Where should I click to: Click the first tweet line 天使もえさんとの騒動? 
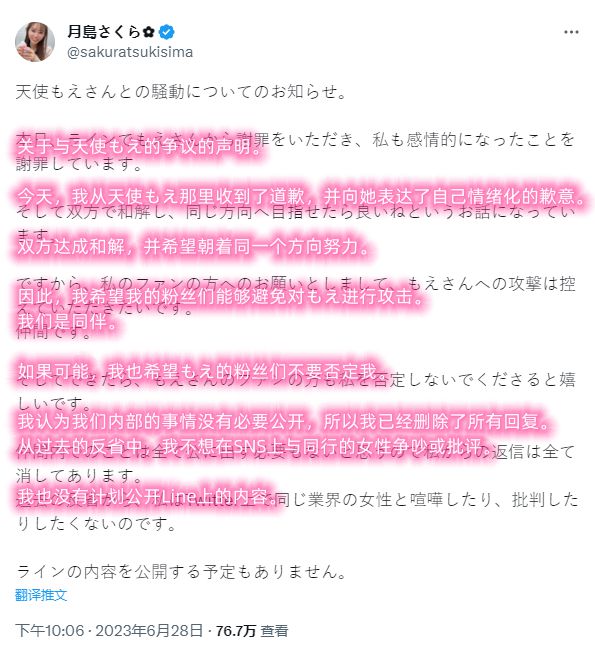181,92
